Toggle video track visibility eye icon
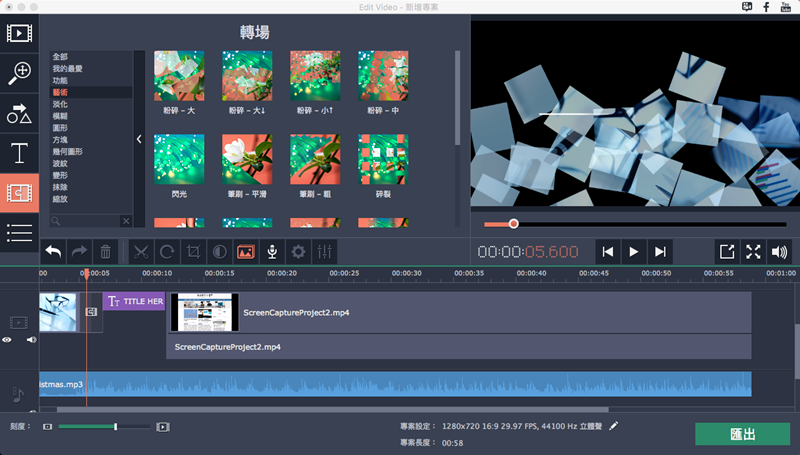This screenshot has width=800, height=455. pos(7,340)
